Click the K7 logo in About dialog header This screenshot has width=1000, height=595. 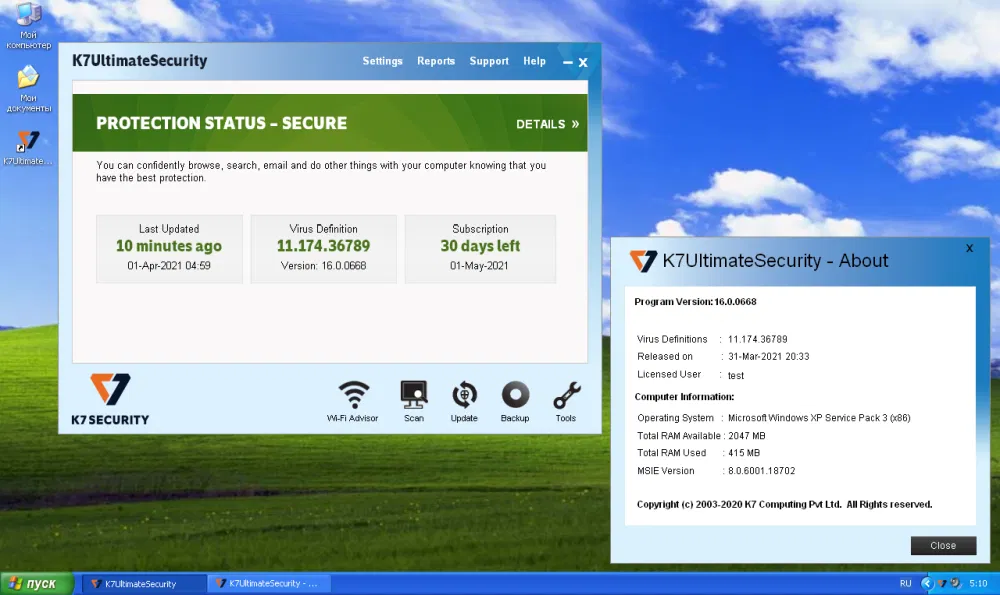(x=643, y=261)
